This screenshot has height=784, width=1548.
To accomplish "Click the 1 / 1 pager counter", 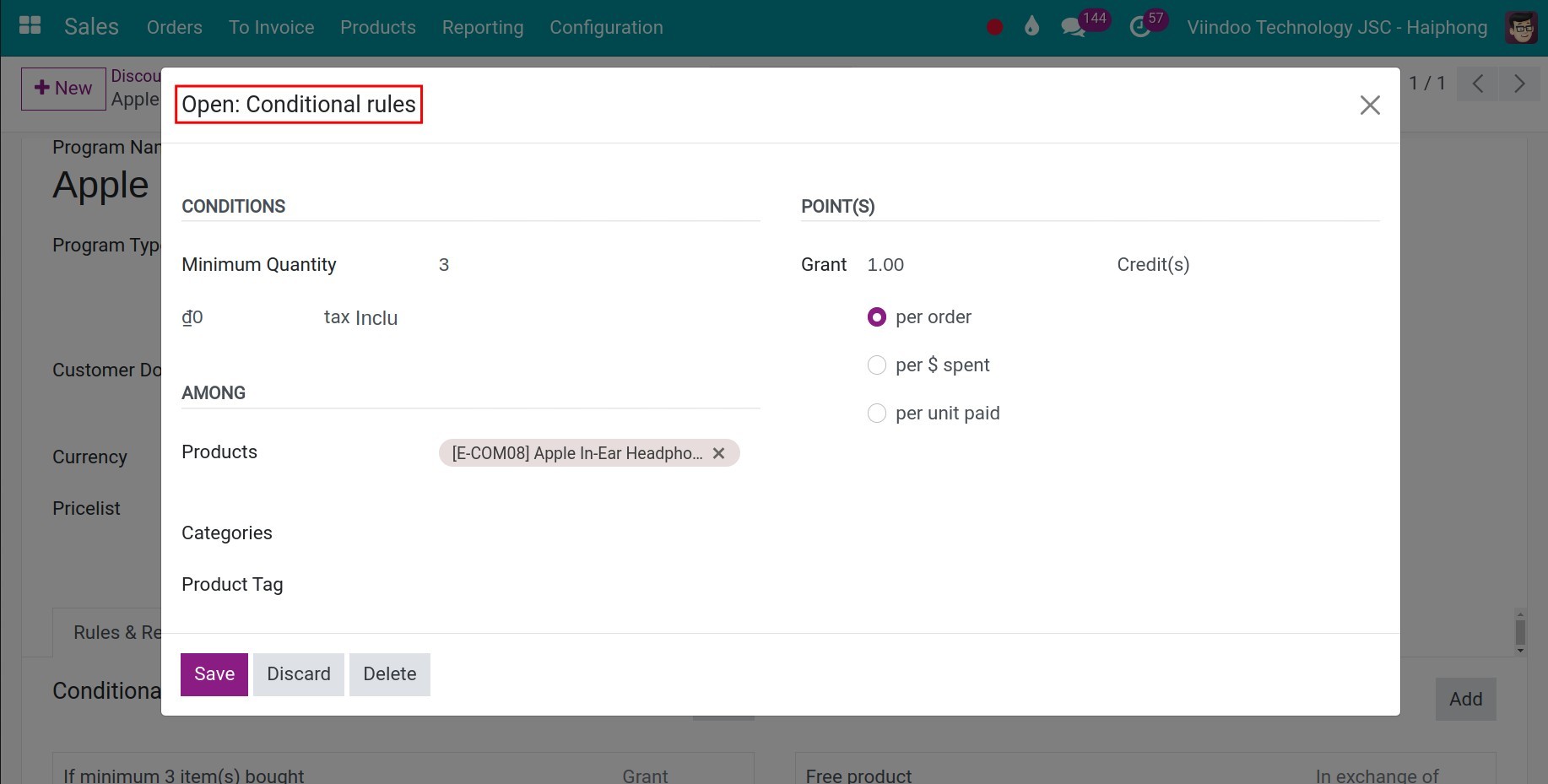I will click(1427, 84).
